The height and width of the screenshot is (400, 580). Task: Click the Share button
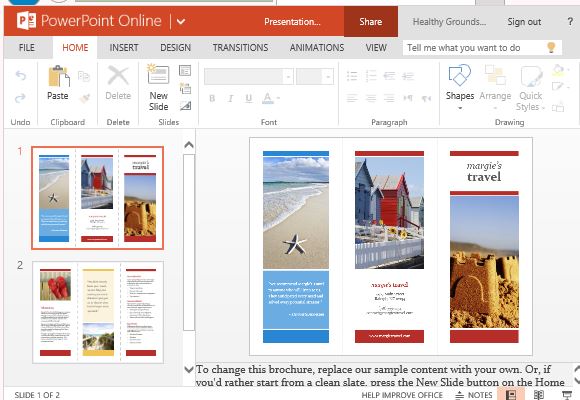pos(371,22)
